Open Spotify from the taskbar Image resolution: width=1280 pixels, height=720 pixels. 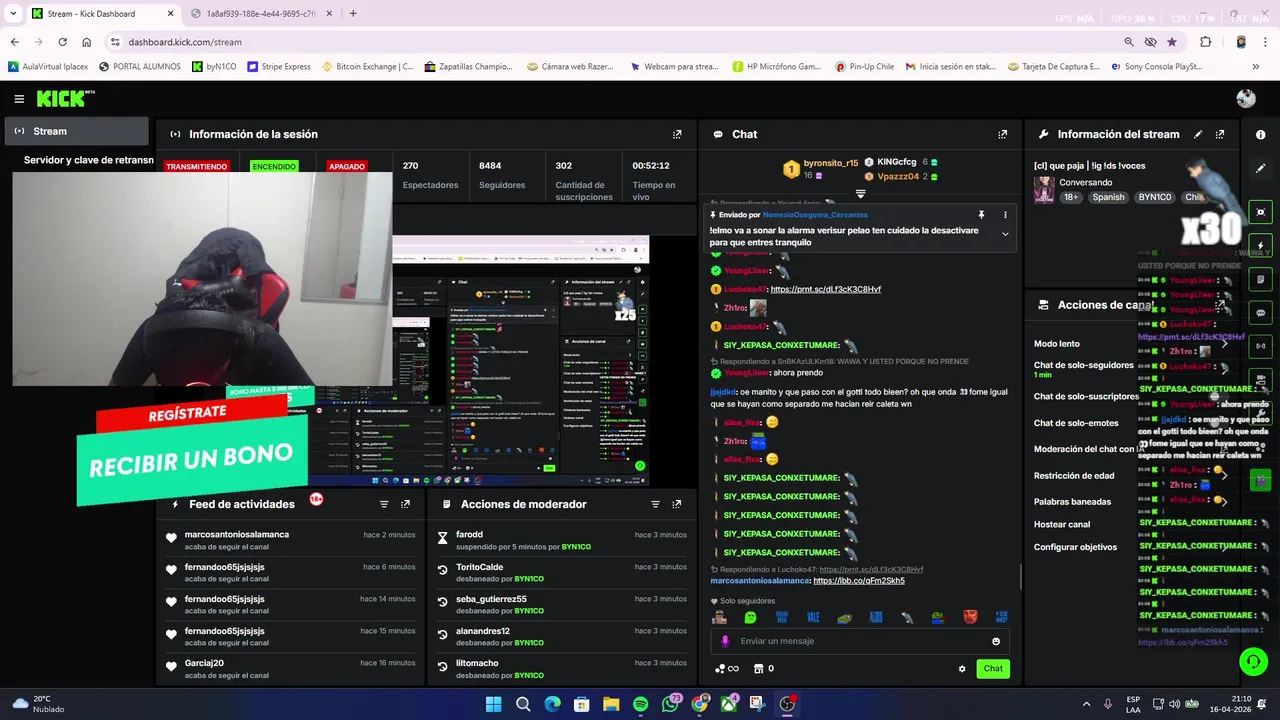641,704
